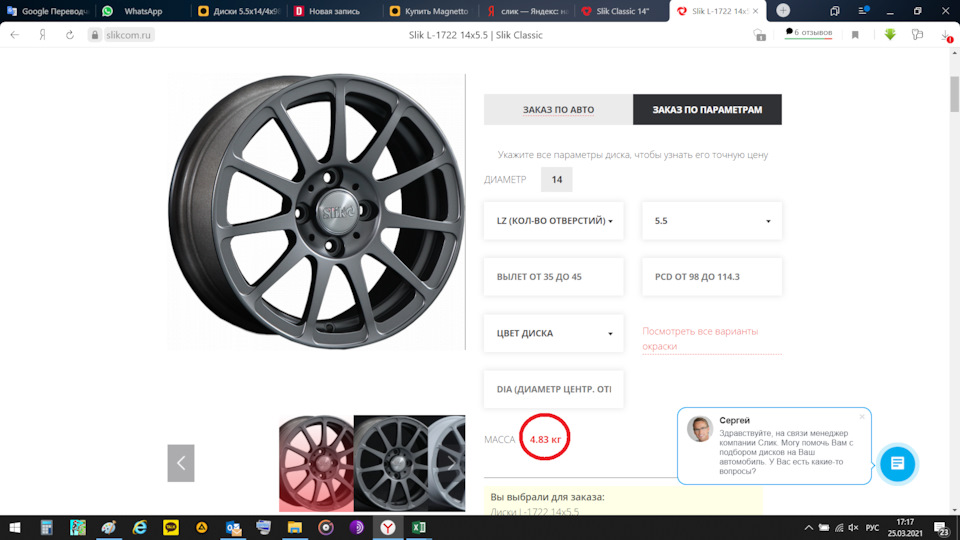Switch to the Купить Magnetto tab
Image resolution: width=960 pixels, height=540 pixels.
(430, 11)
